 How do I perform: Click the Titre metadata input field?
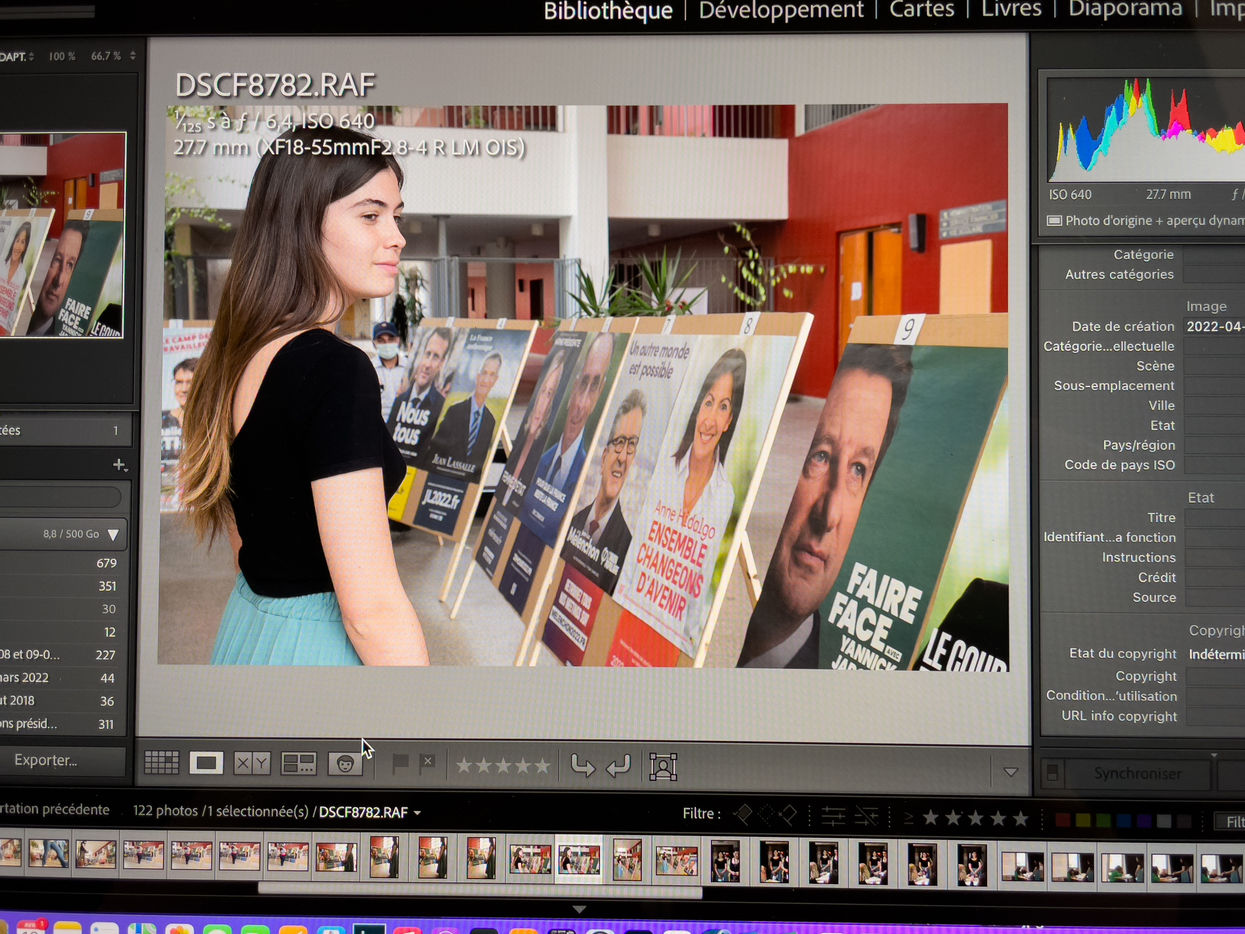point(1214,518)
